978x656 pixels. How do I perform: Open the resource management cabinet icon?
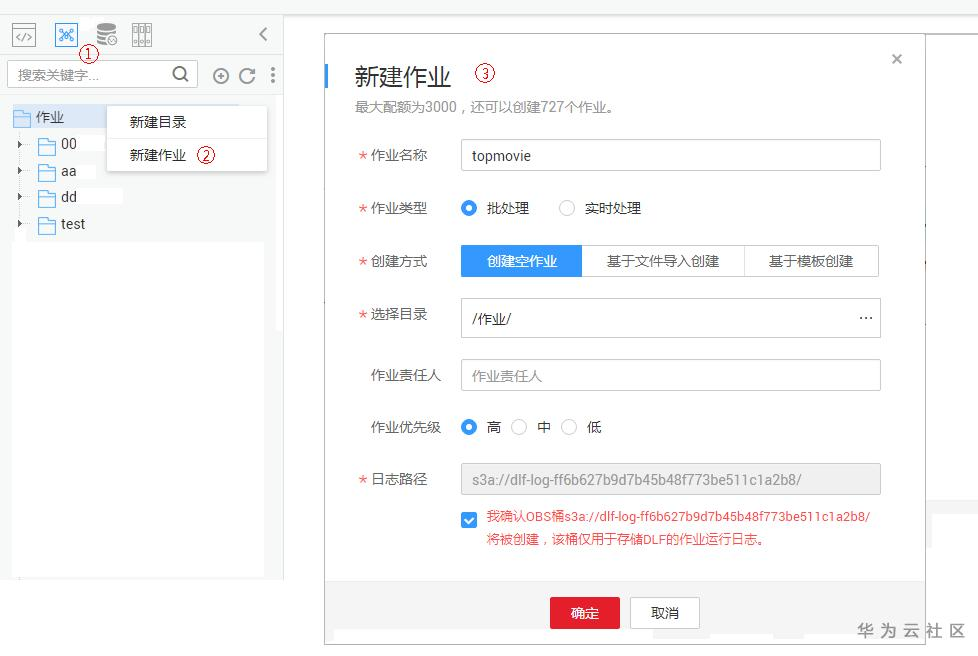tap(142, 35)
